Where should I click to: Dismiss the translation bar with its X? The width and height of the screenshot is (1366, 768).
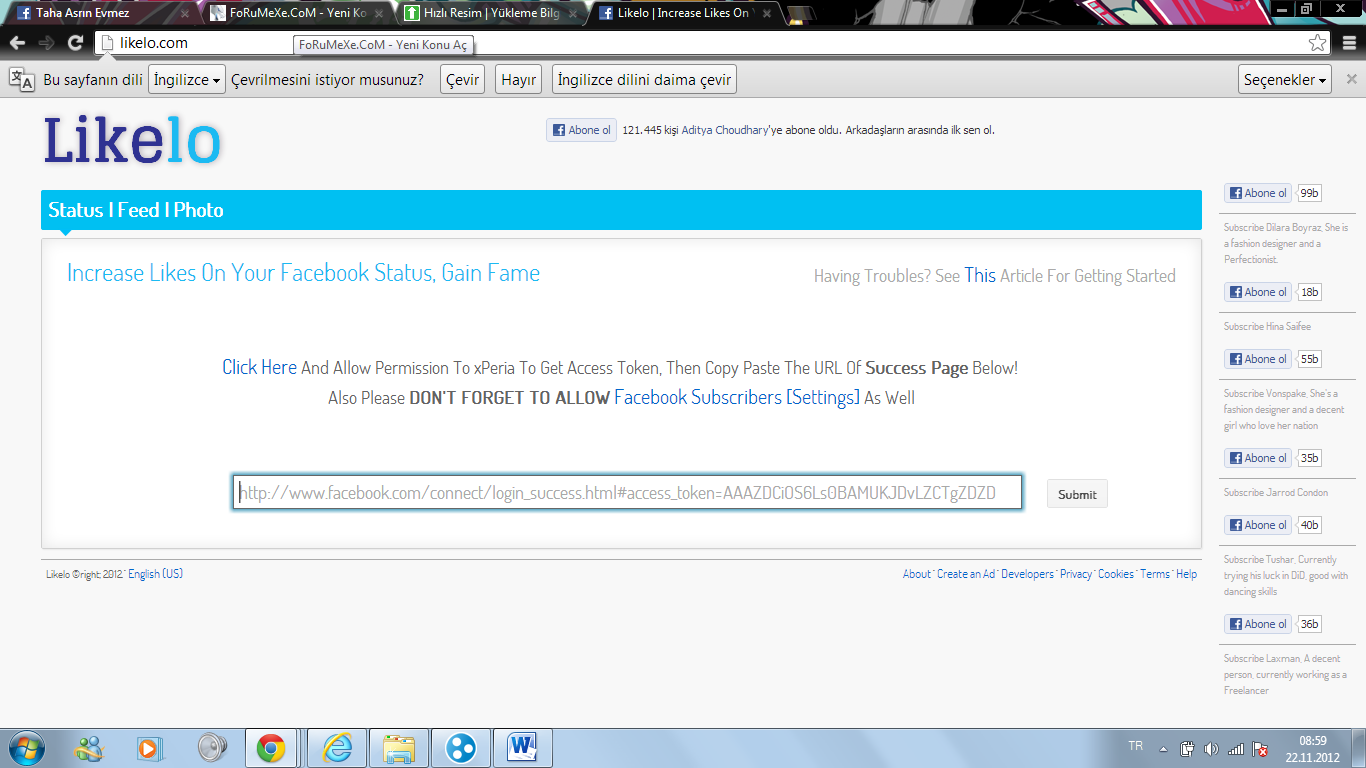(x=1351, y=80)
